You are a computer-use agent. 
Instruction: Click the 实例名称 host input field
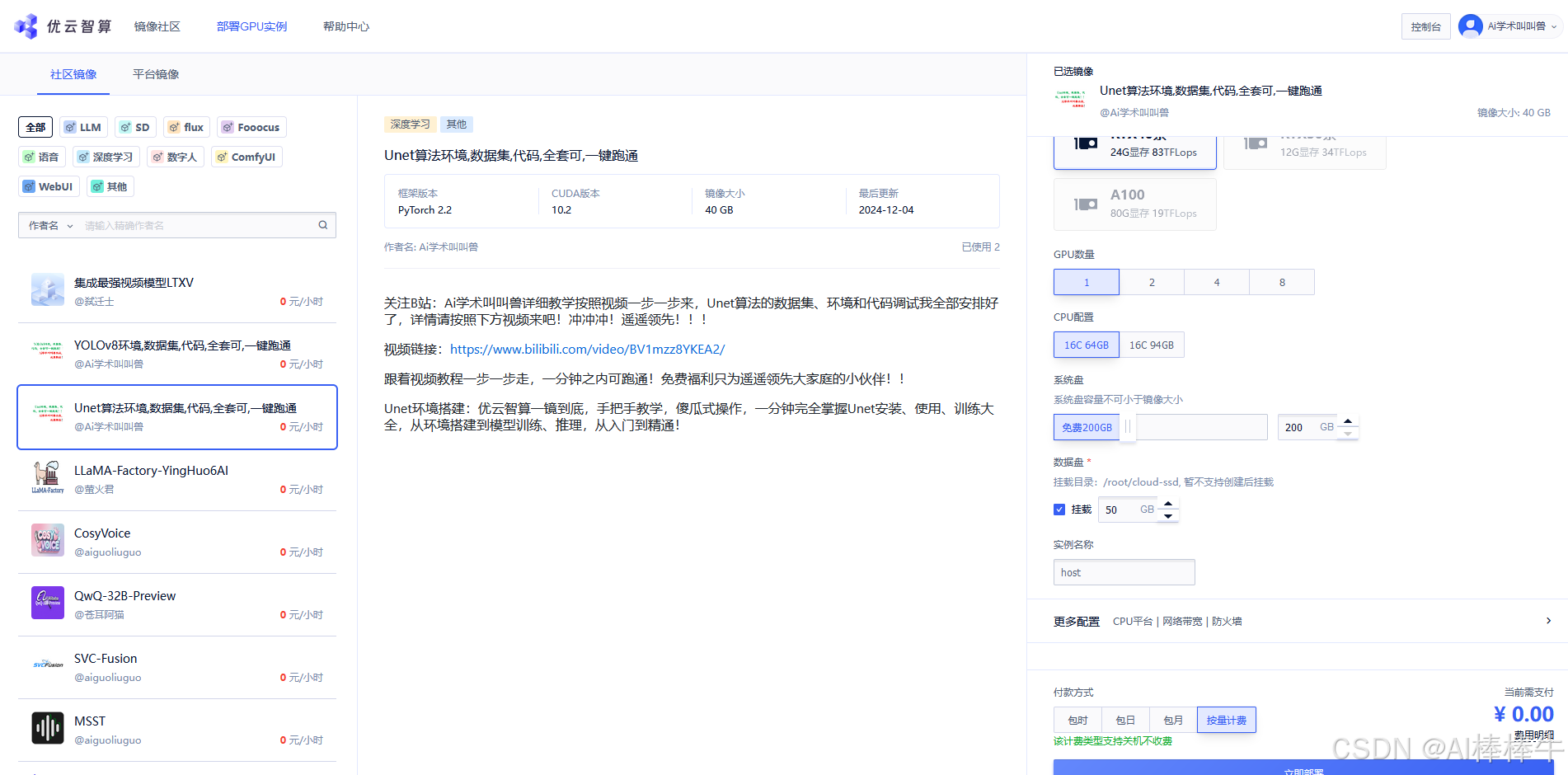tap(1124, 572)
